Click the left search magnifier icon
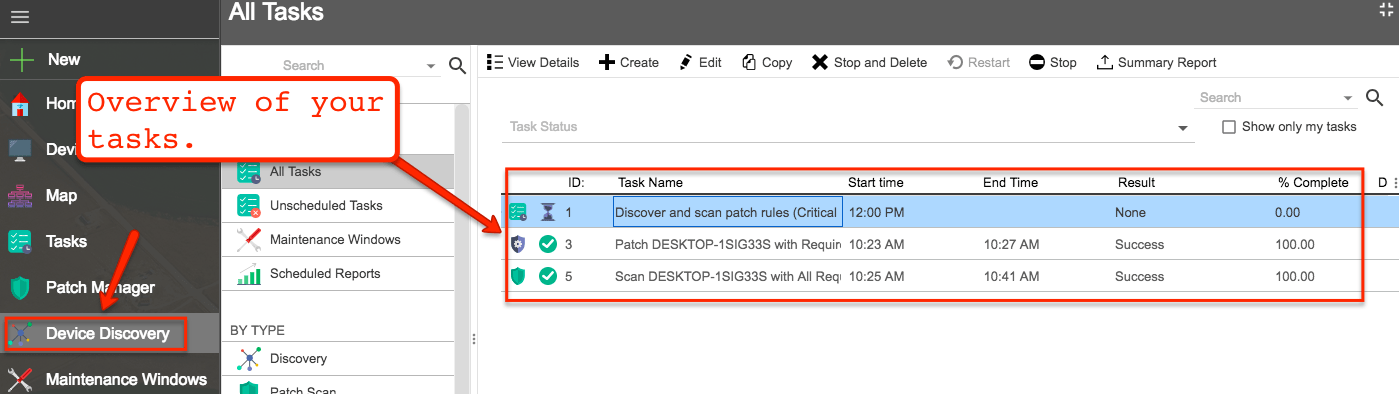This screenshot has height=394, width=1399. 457,66
